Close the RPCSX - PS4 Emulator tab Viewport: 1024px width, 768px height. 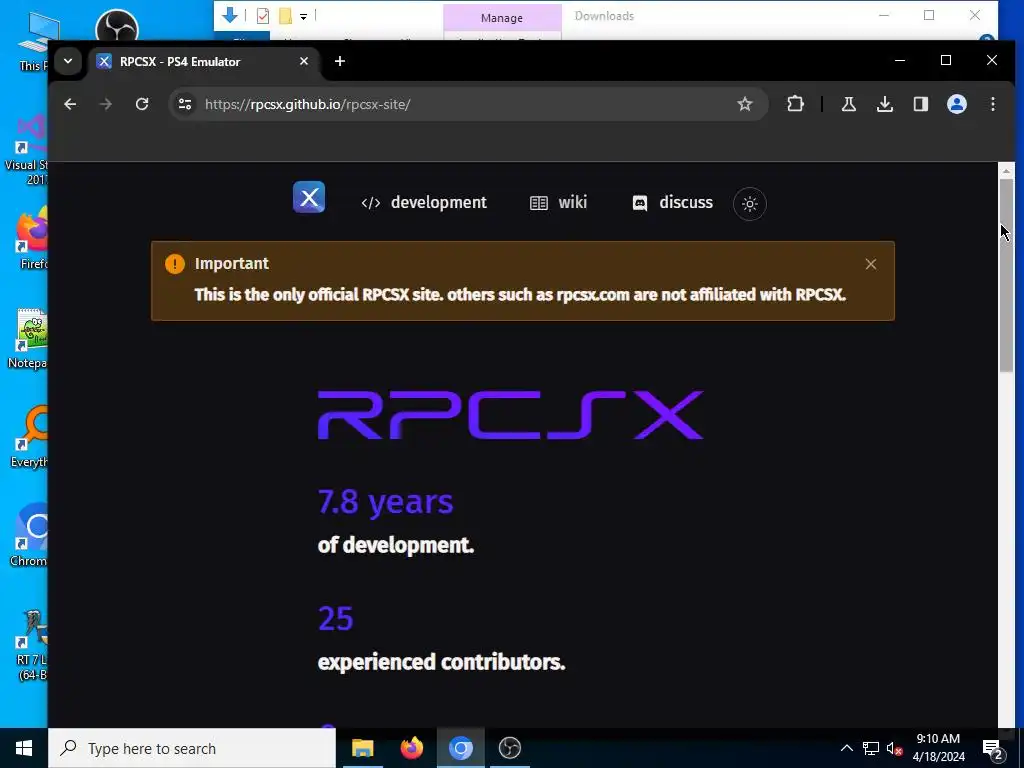tap(304, 61)
